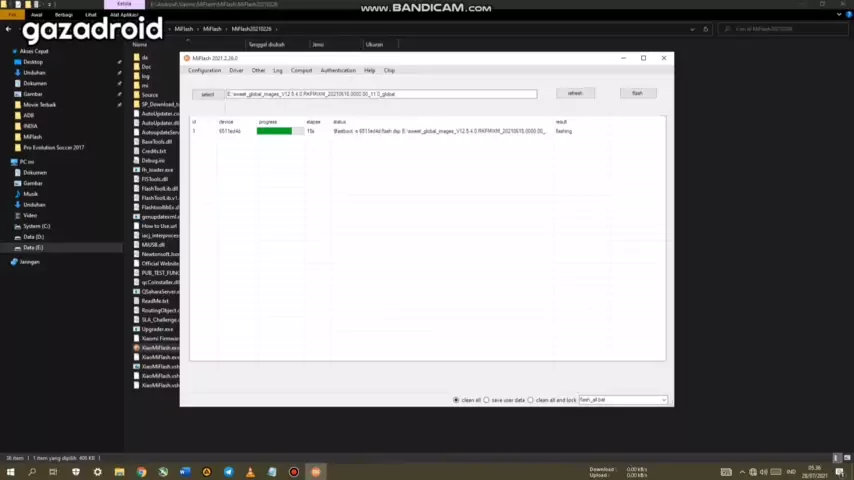Open the Configuration menu

204,70
